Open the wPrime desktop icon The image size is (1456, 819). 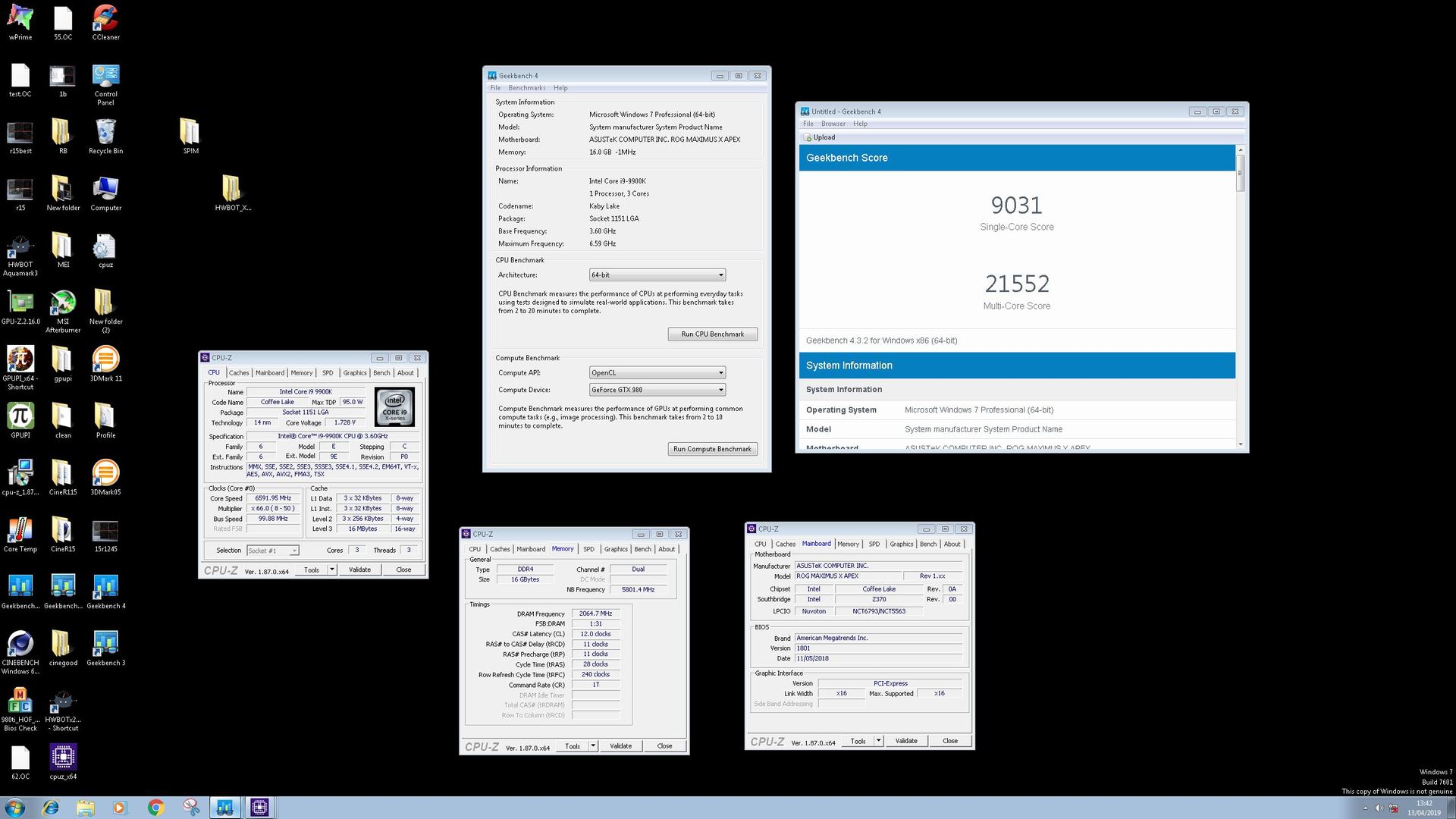(x=20, y=23)
